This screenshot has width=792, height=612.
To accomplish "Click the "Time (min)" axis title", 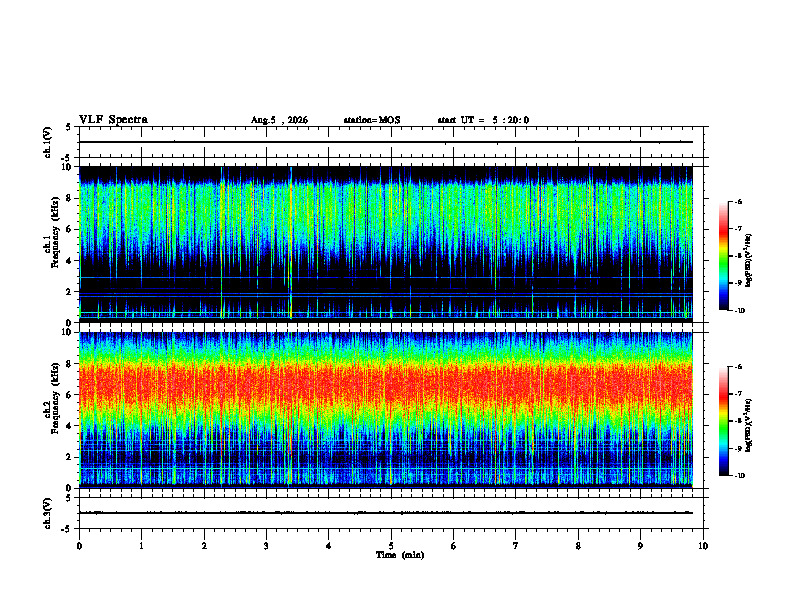I will point(400,555).
